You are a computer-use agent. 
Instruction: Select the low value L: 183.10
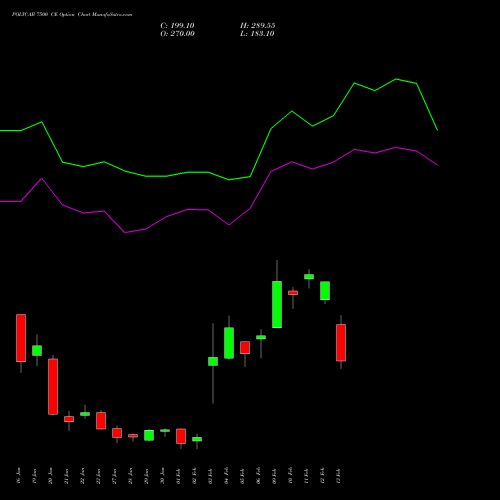click(257, 34)
